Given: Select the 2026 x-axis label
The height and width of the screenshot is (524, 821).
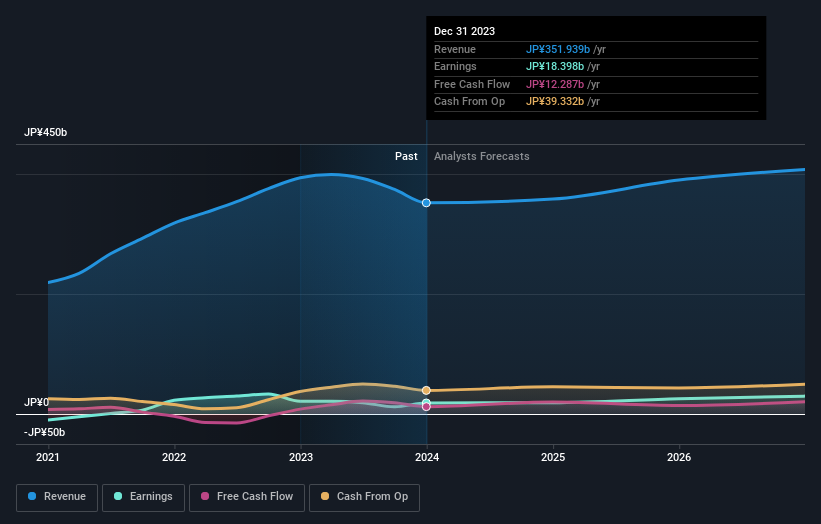Looking at the screenshot, I should pyautogui.click(x=679, y=458).
